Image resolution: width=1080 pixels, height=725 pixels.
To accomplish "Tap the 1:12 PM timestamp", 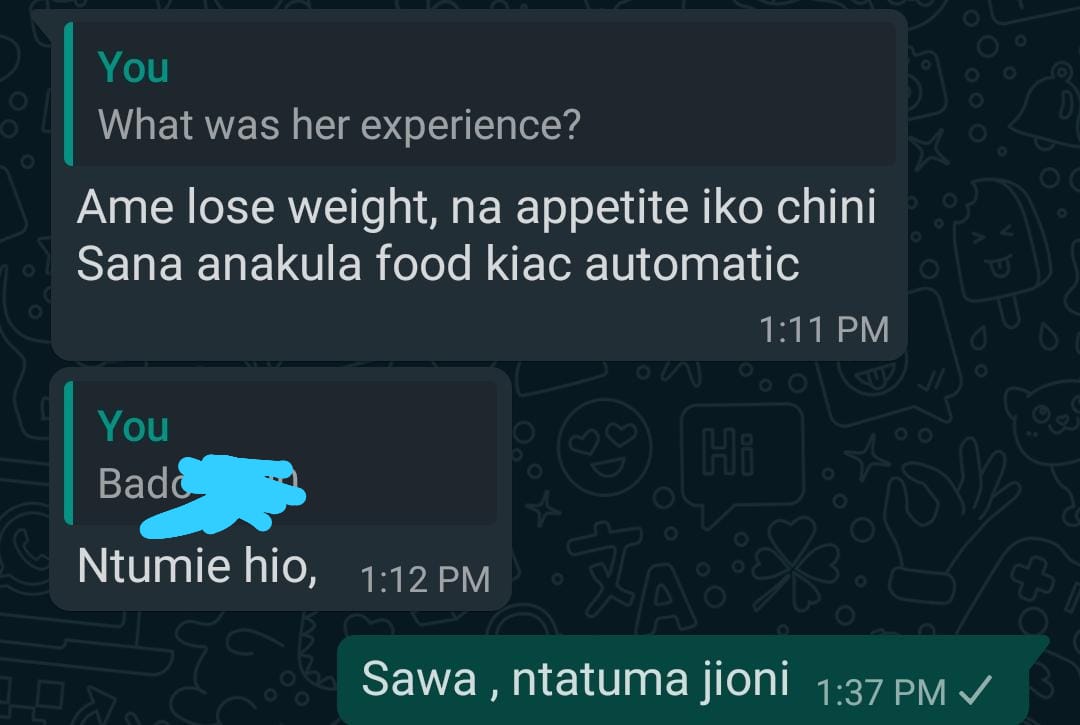I will (425, 580).
